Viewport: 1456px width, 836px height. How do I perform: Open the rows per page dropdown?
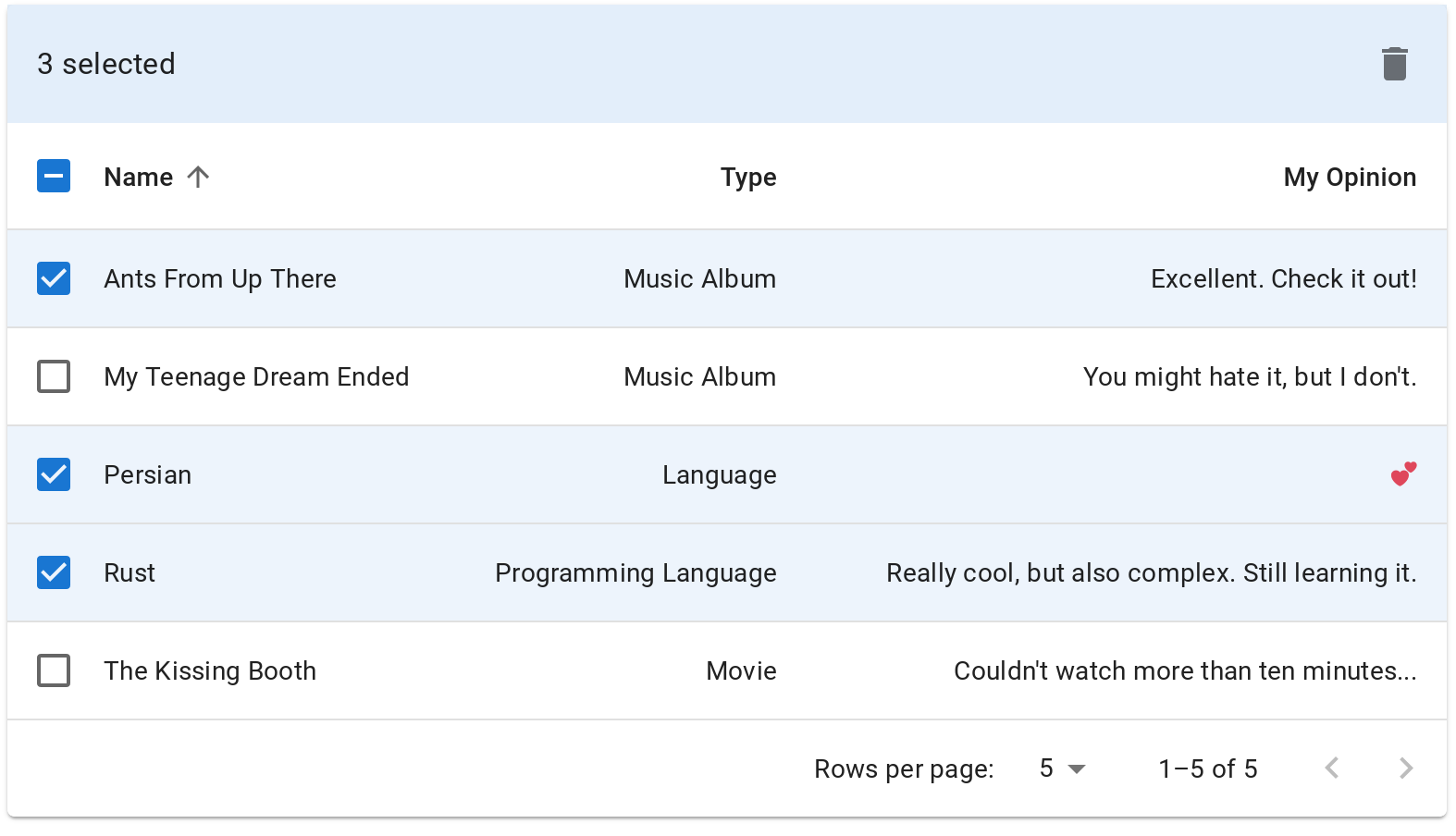click(x=1062, y=768)
